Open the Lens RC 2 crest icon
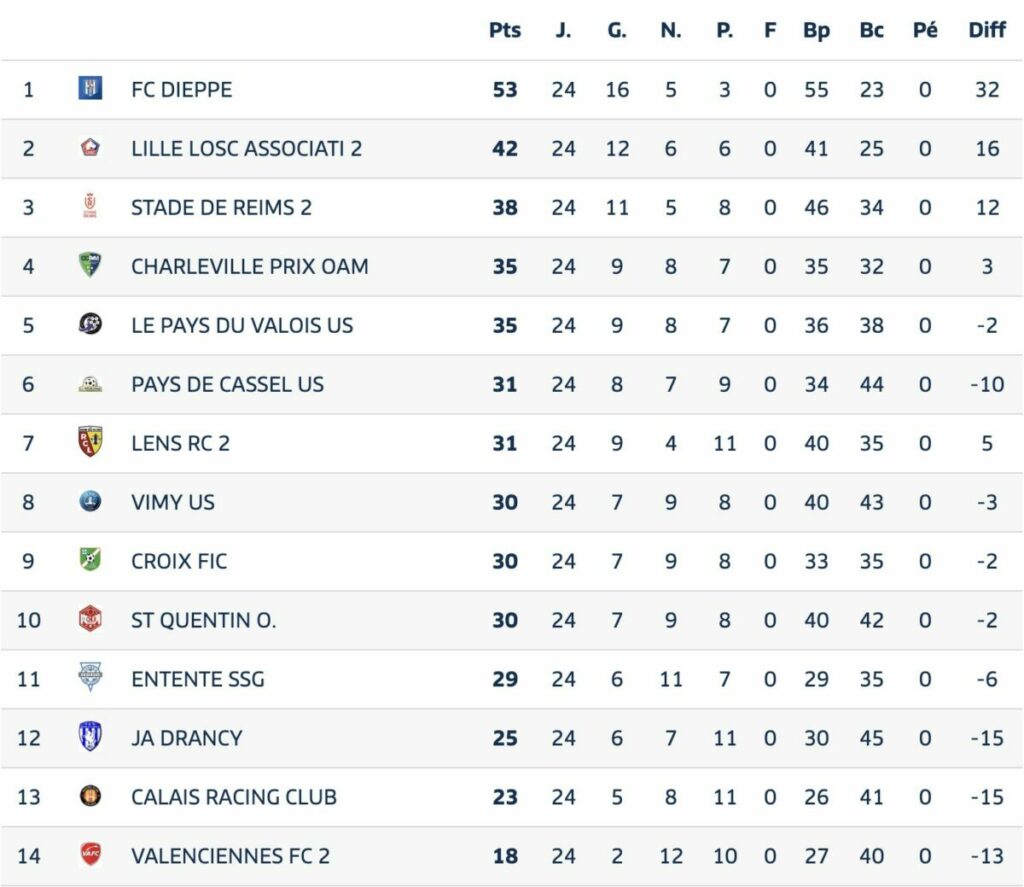Screen dimensions: 1024x887 click(90, 442)
